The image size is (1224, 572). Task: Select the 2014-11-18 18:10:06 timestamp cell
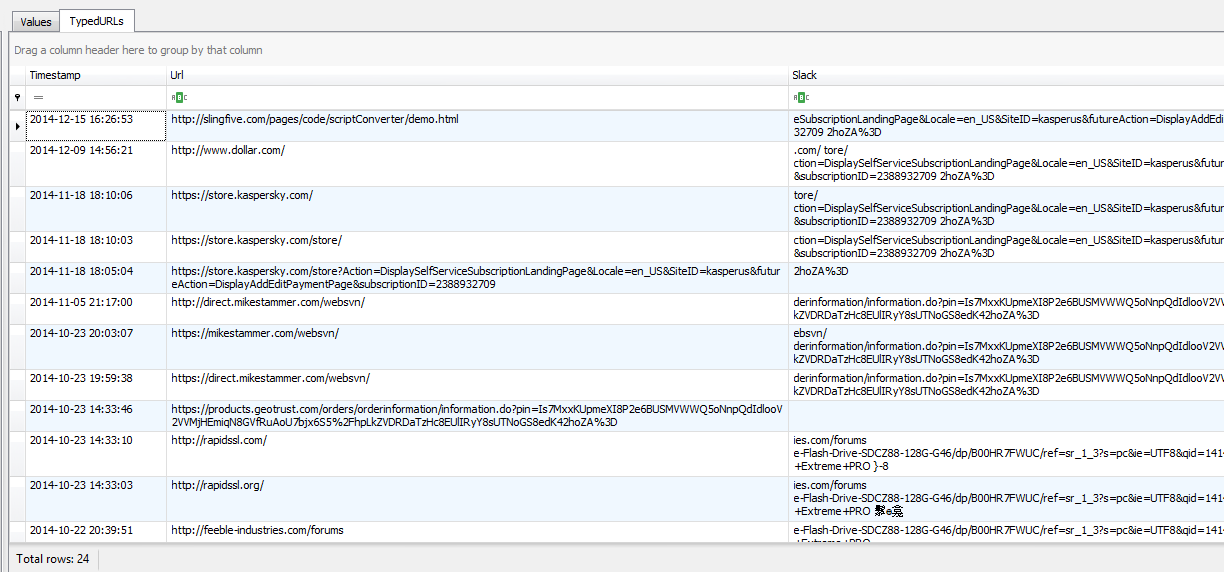(81, 195)
